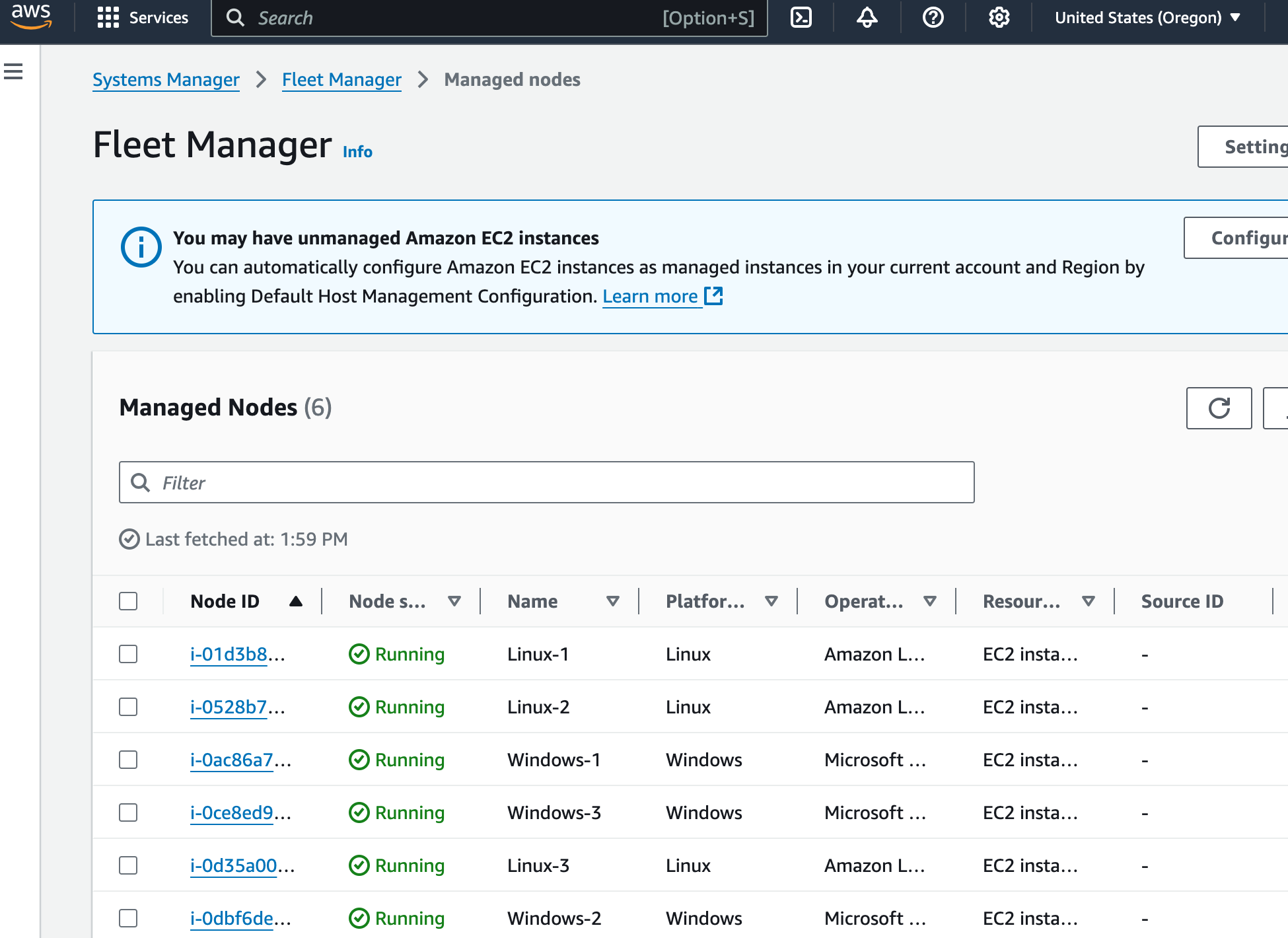Open the Services menu
Viewport: 1288px width, 938px height.
(x=144, y=18)
